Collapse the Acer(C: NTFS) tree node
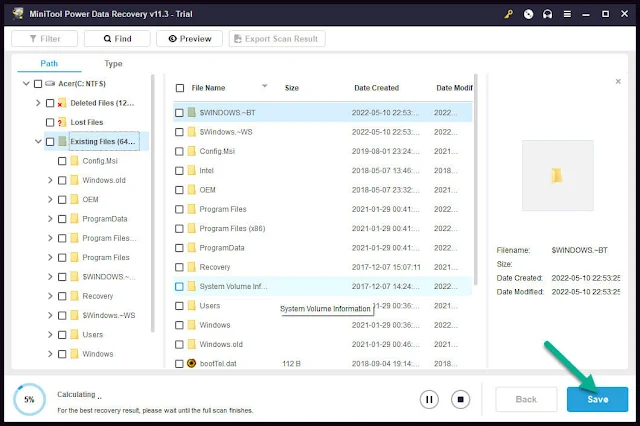The width and height of the screenshot is (640, 426). pyautogui.click(x=26, y=83)
